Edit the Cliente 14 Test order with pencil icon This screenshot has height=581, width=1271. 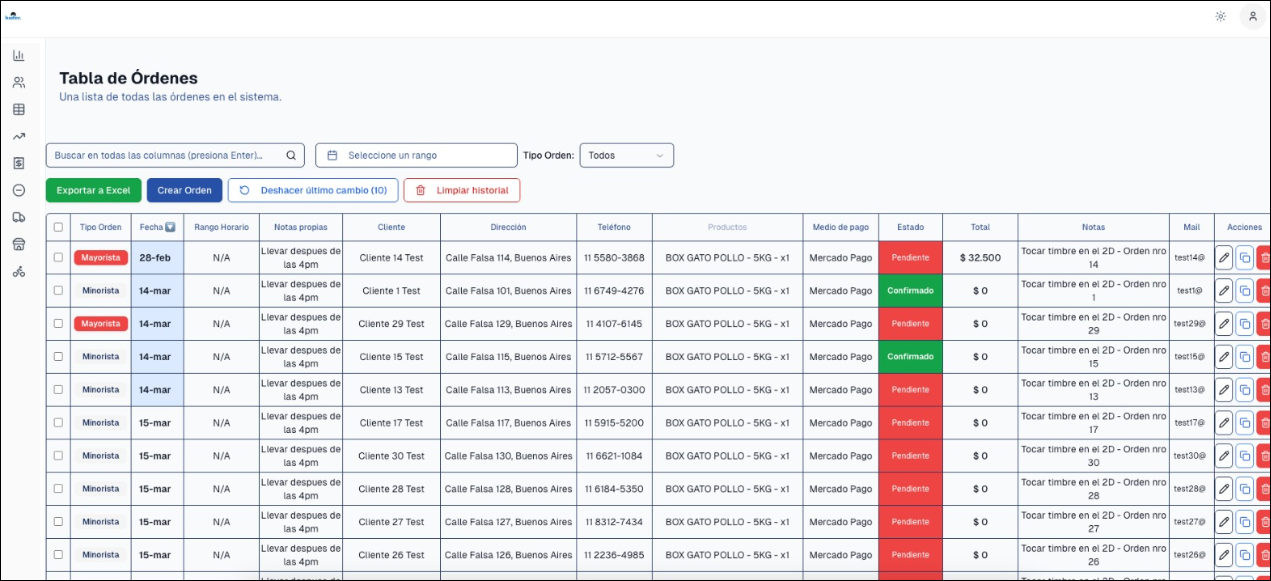(x=1223, y=258)
